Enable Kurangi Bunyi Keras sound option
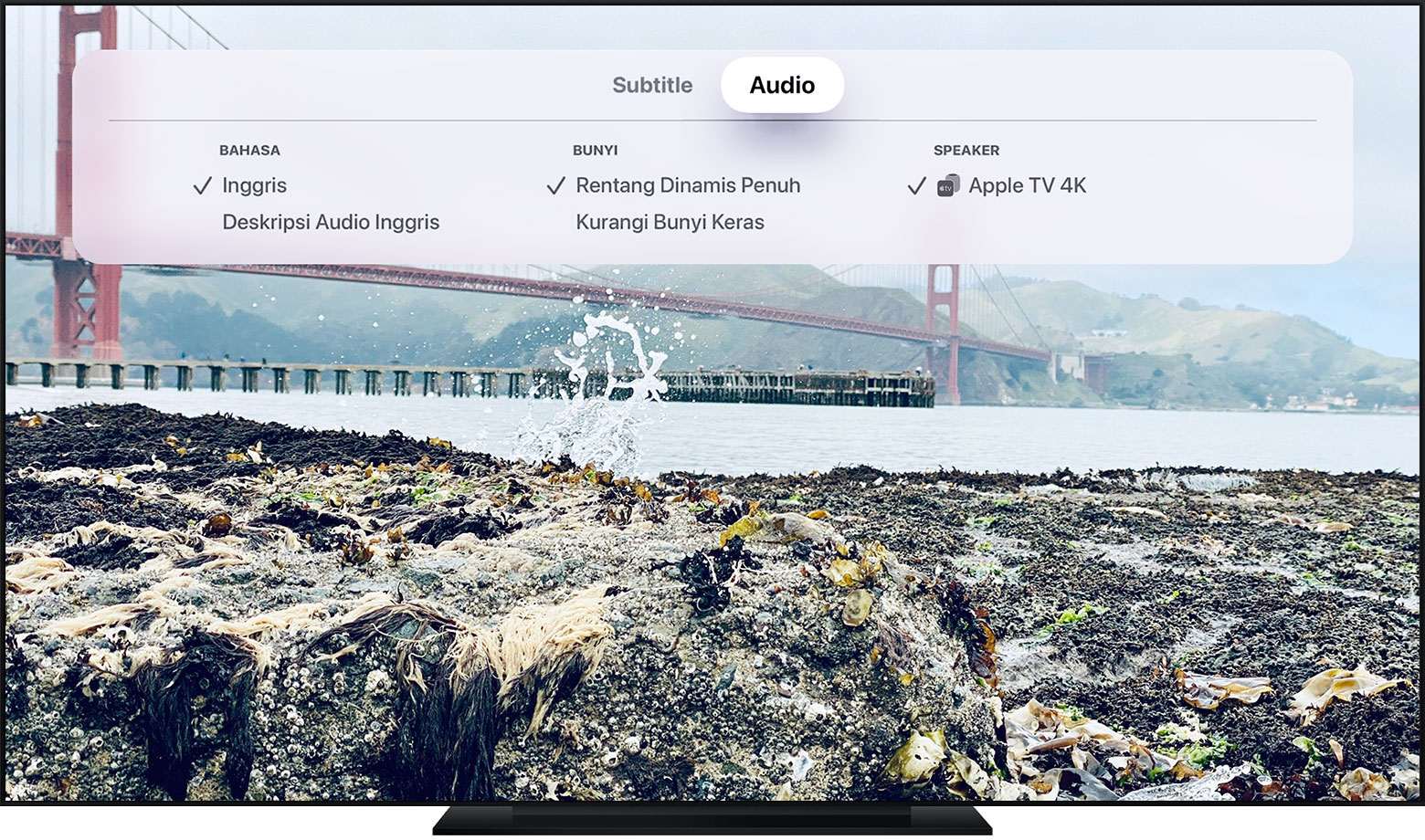Screen dimensions: 1425x840 coord(670,222)
